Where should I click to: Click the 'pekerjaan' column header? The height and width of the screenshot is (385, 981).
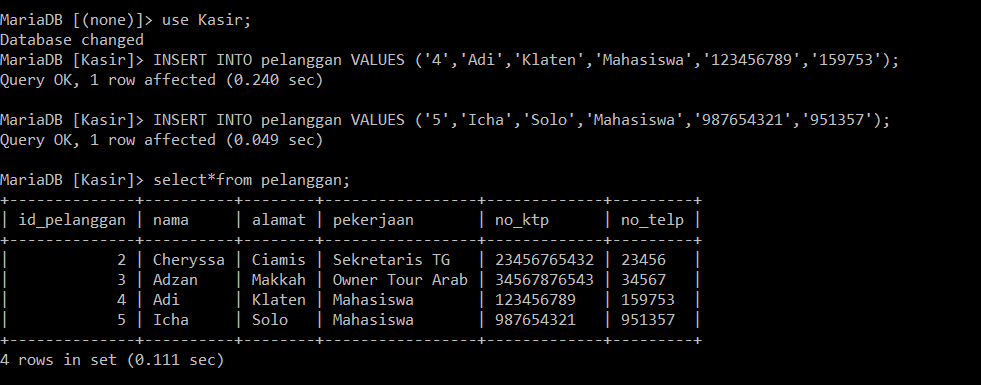(373, 220)
